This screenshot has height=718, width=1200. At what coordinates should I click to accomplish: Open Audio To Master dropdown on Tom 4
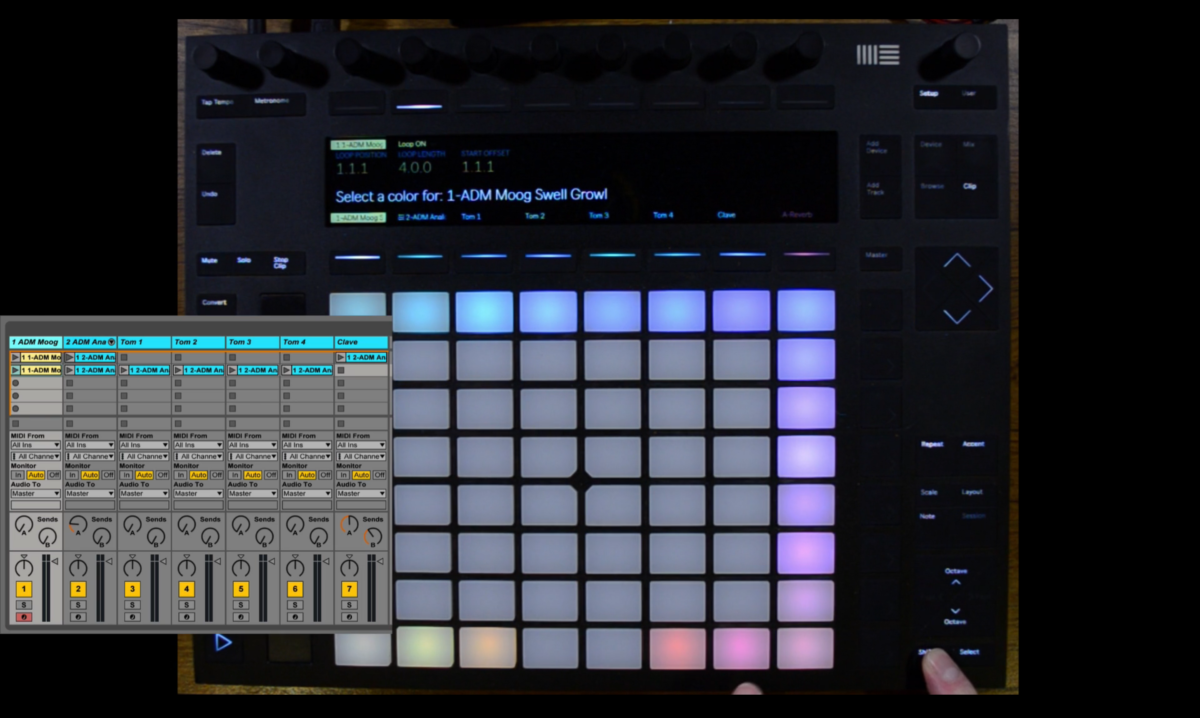coord(306,493)
